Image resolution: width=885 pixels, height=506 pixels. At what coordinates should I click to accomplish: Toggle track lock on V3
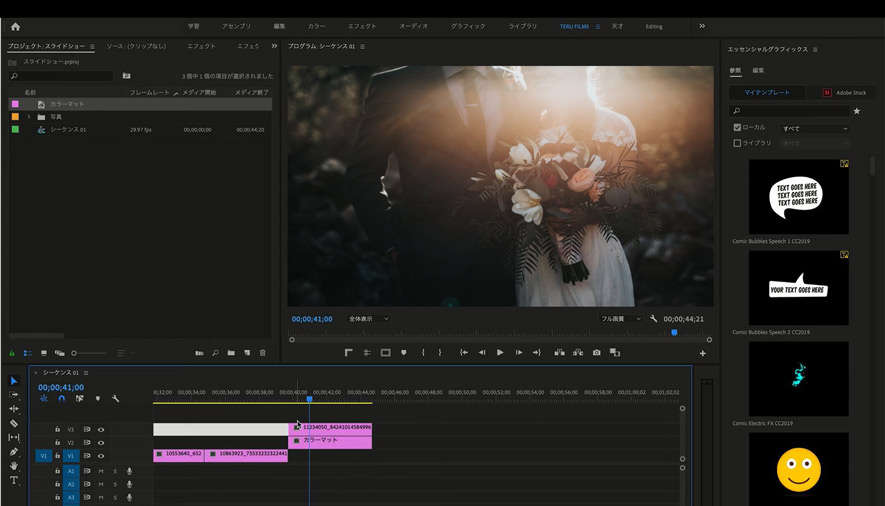[x=57, y=429]
